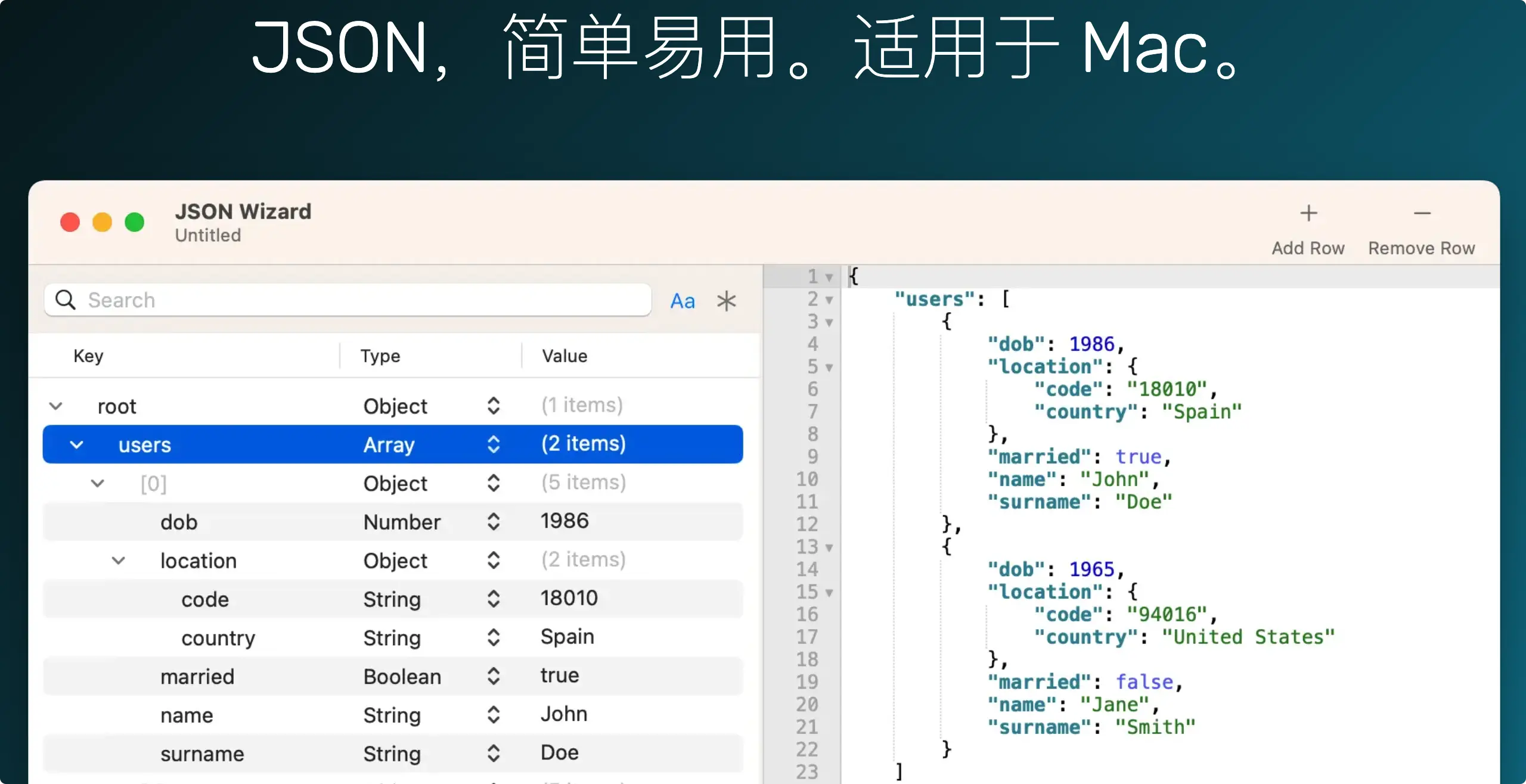The height and width of the screenshot is (784, 1526).
Task: Click the search magnifying glass icon
Action: click(66, 300)
